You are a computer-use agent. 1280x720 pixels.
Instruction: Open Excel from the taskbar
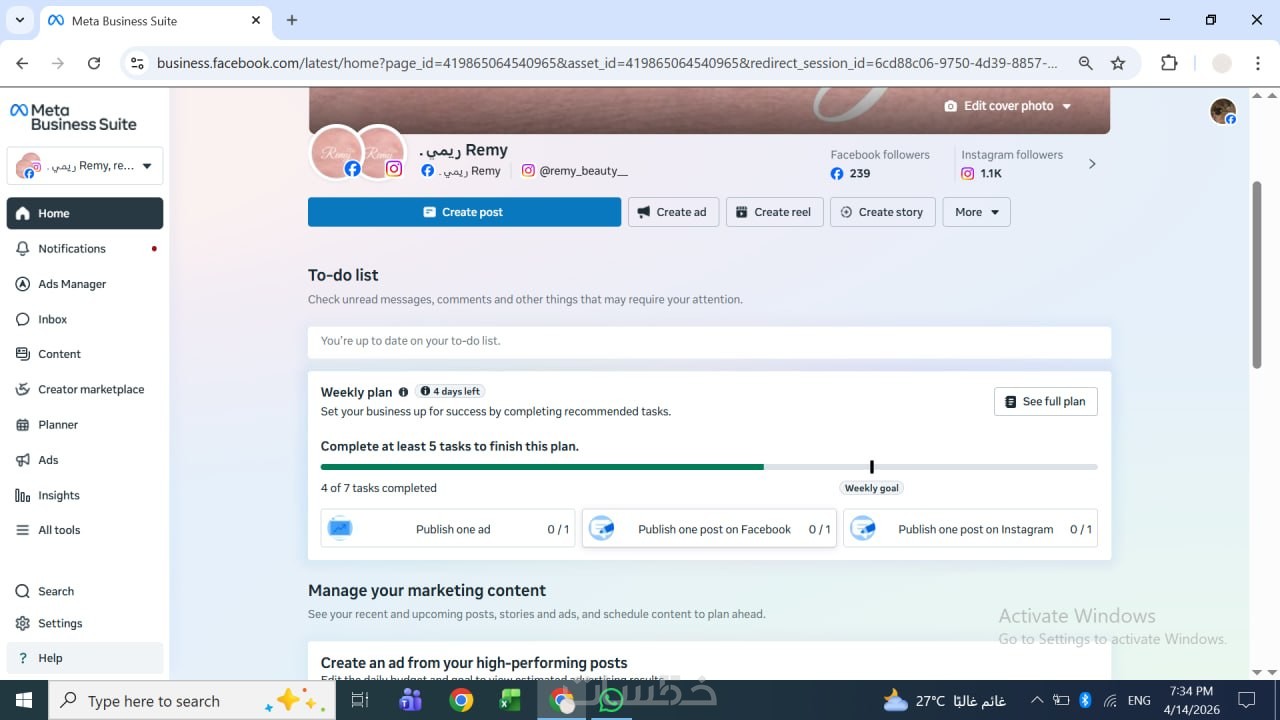point(511,700)
